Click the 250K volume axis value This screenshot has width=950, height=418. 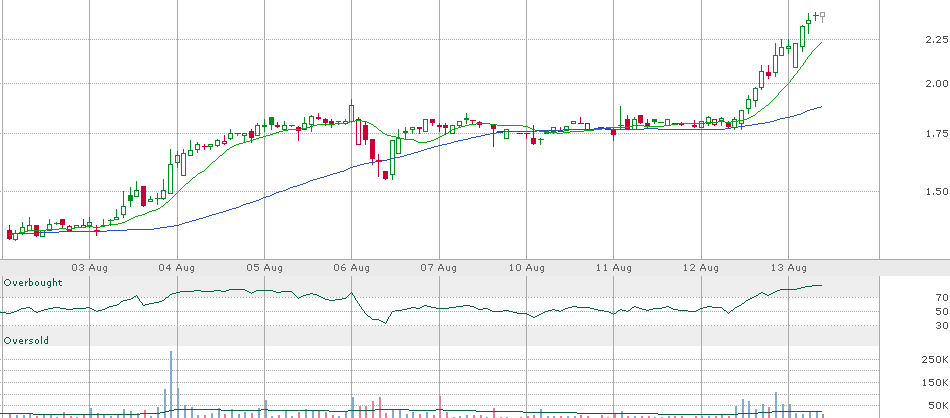coord(937,360)
